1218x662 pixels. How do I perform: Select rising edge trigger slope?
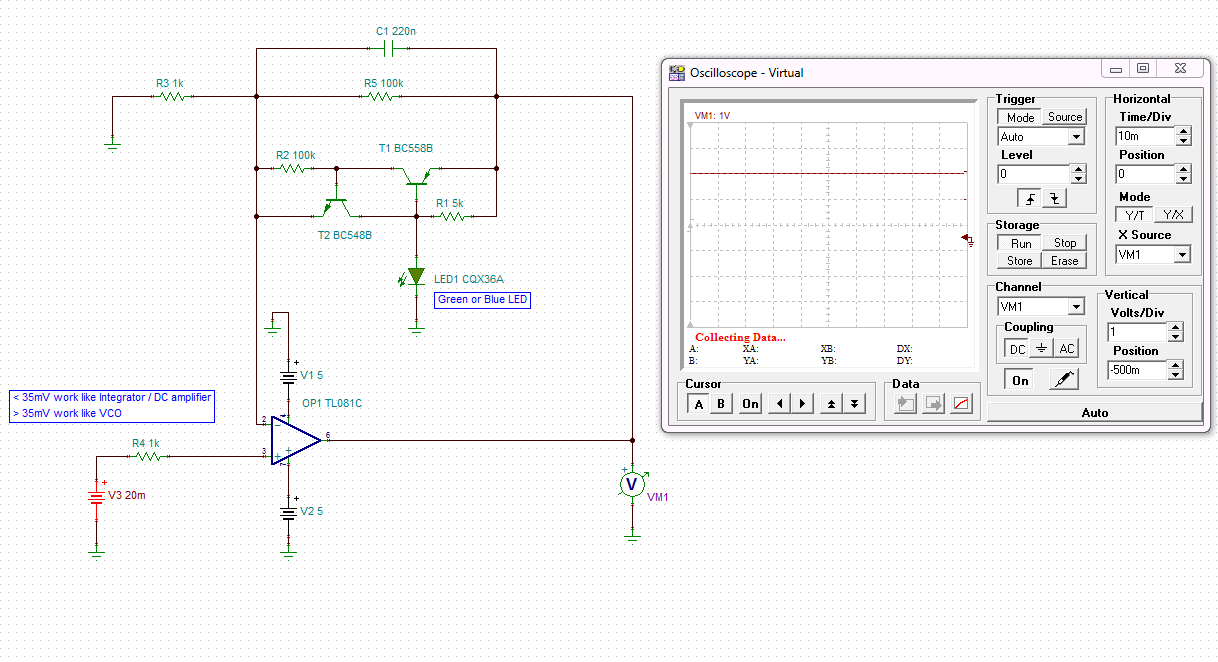click(x=1030, y=198)
